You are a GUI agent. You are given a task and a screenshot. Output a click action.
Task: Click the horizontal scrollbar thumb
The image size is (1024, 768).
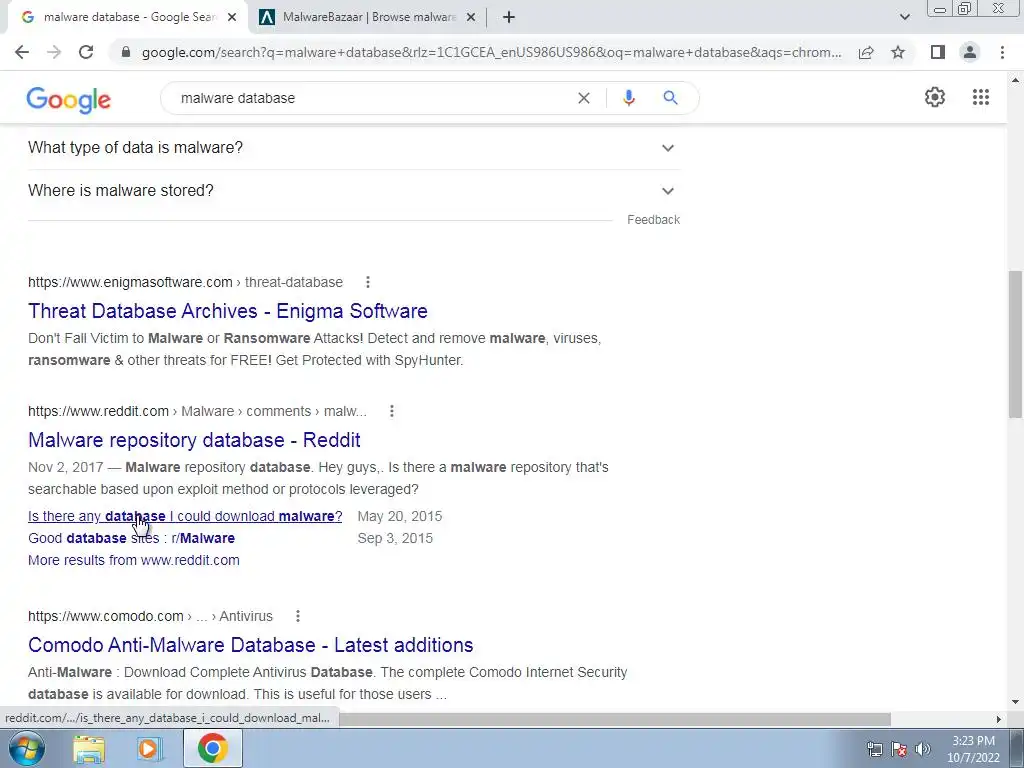pos(614,718)
